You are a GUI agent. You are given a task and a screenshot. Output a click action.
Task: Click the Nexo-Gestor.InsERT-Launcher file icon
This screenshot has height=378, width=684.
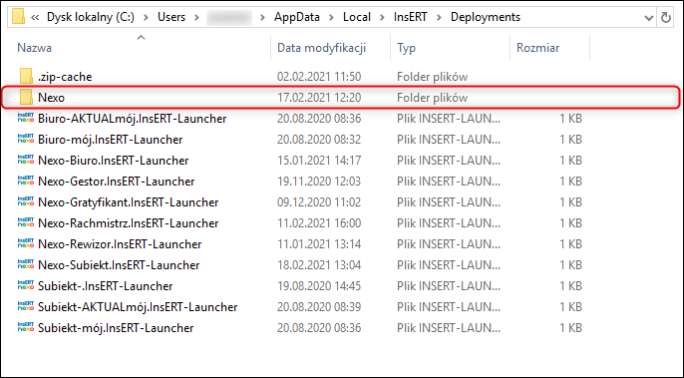pos(26,180)
